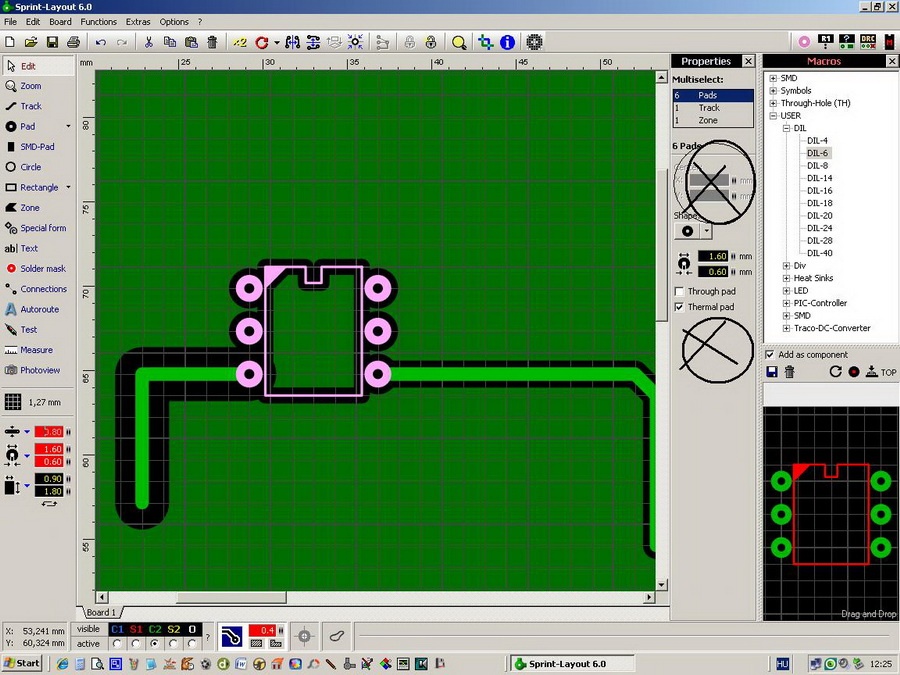Open the Board menu

click(x=60, y=22)
